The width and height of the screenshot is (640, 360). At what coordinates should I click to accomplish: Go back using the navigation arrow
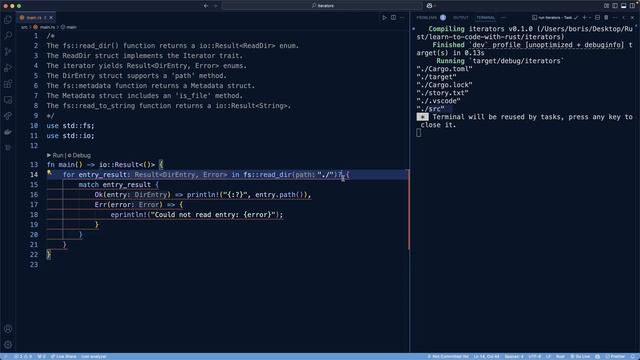click(x=206, y=6)
